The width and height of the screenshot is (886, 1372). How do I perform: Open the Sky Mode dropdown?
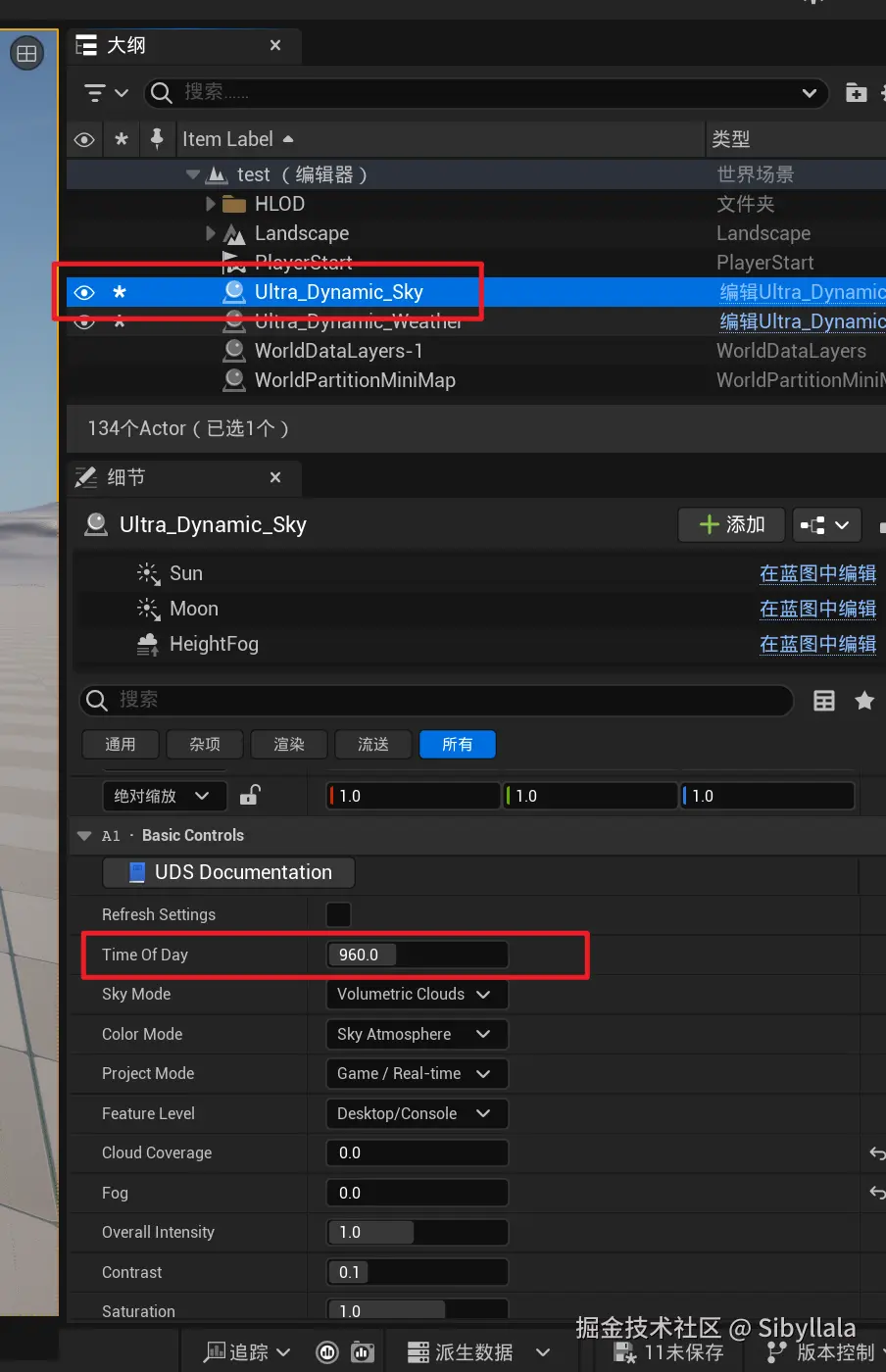(418, 994)
